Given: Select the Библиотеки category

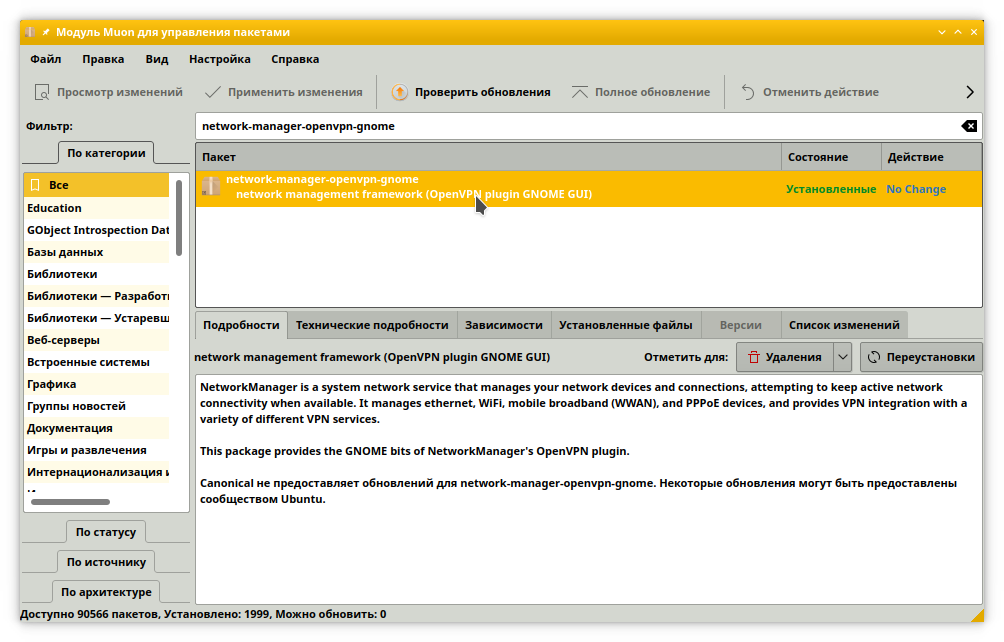Looking at the screenshot, I should (97, 274).
